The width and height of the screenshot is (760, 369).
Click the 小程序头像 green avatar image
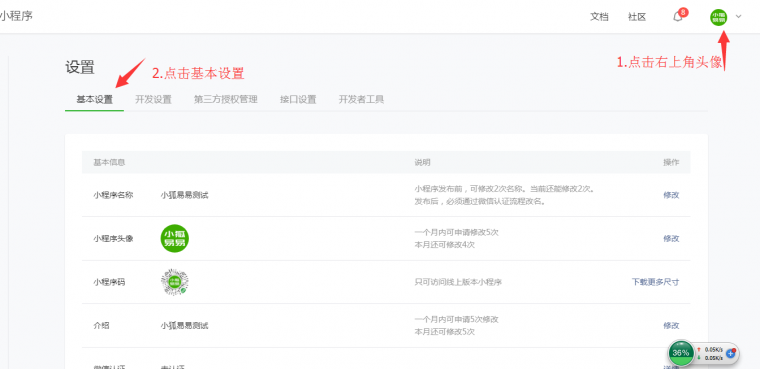click(x=174, y=239)
